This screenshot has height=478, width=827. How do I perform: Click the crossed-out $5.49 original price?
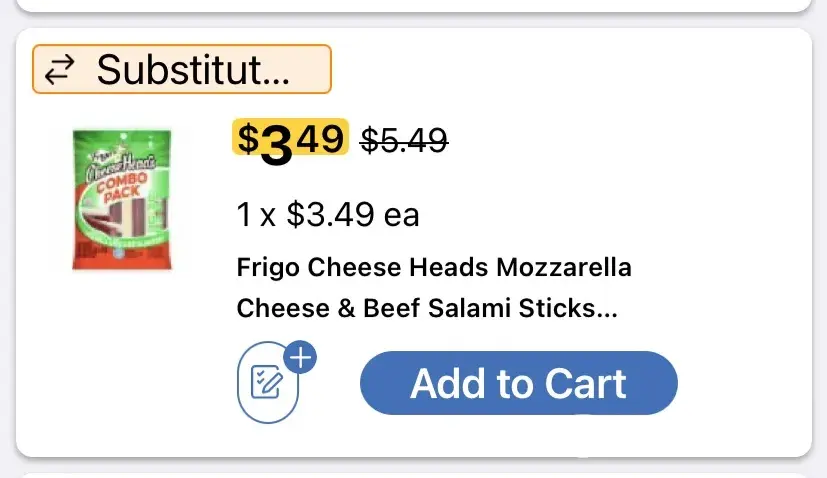(x=403, y=142)
